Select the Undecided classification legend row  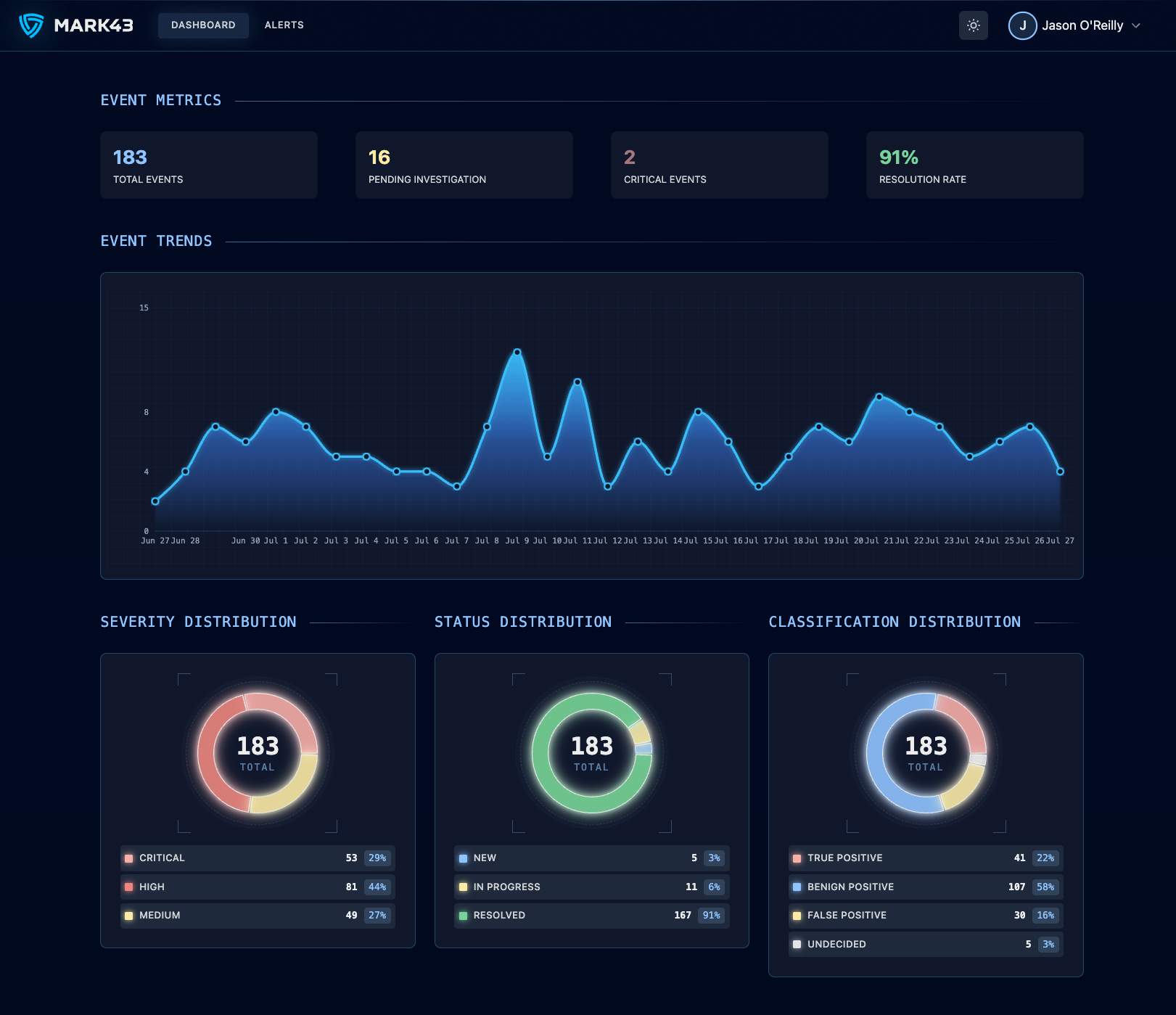click(x=925, y=944)
